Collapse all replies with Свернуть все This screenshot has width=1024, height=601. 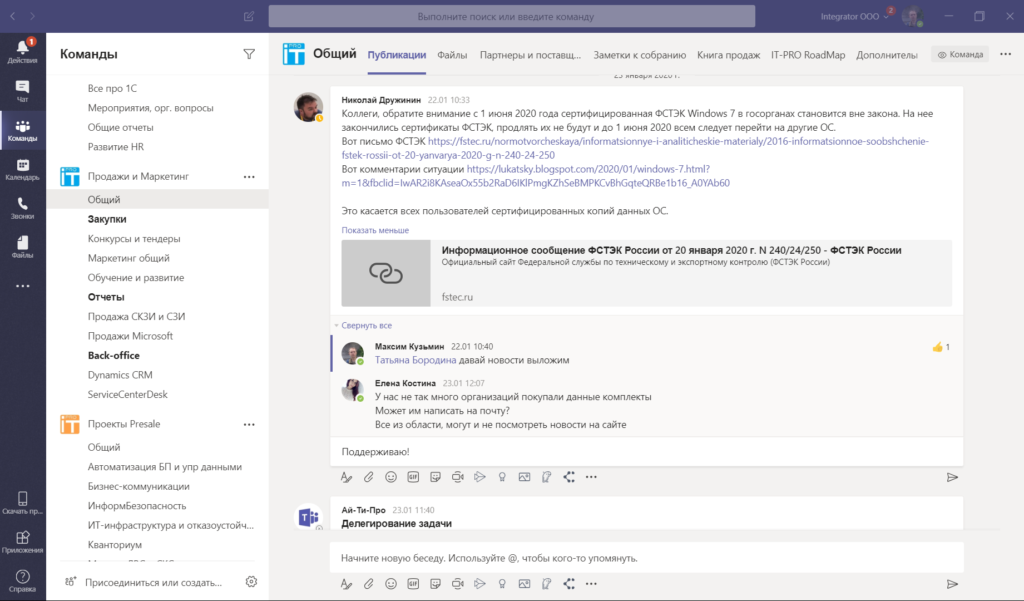pyautogui.click(x=366, y=325)
